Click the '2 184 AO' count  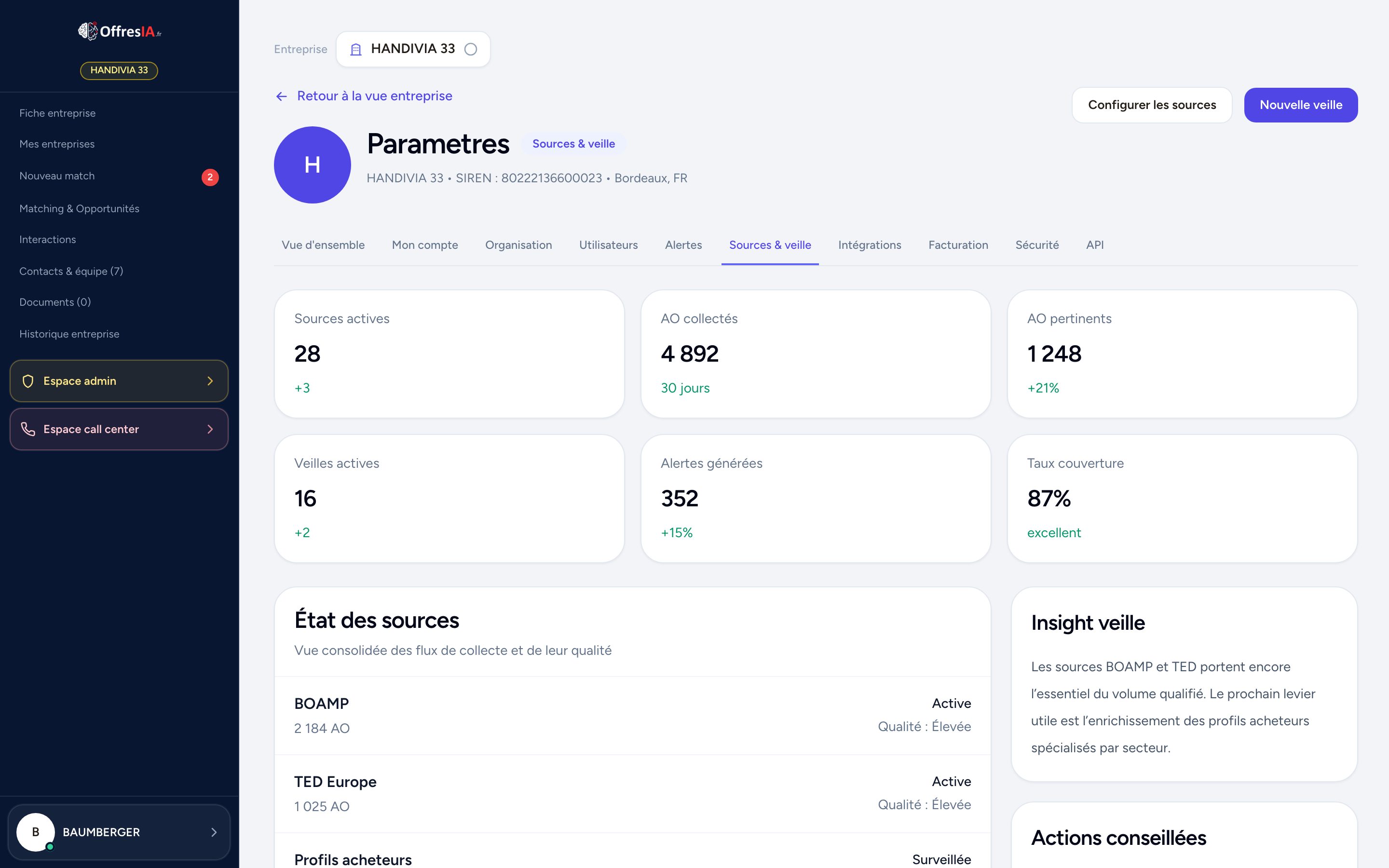pyautogui.click(x=322, y=729)
